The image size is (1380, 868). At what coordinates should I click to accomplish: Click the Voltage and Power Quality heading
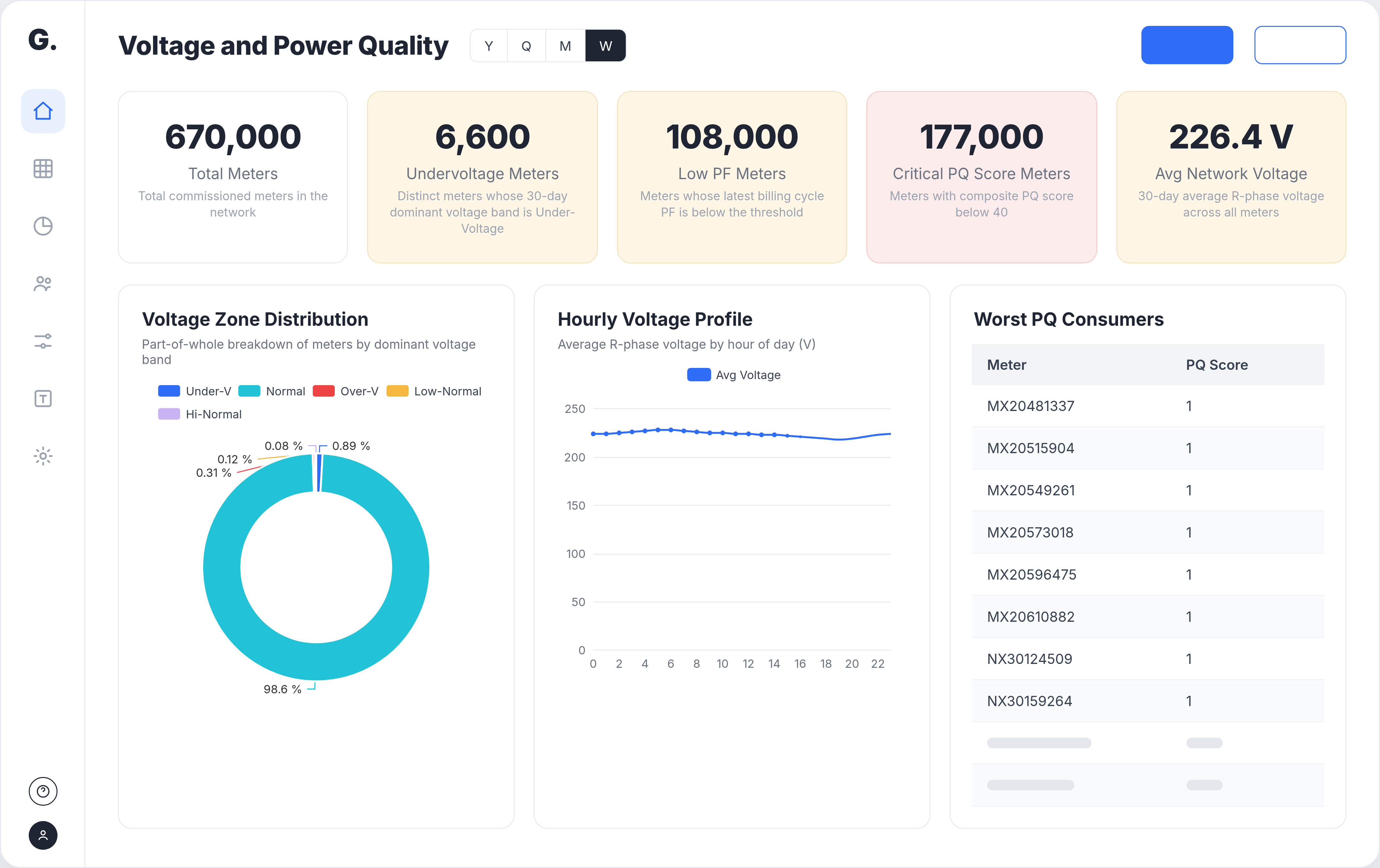point(283,46)
